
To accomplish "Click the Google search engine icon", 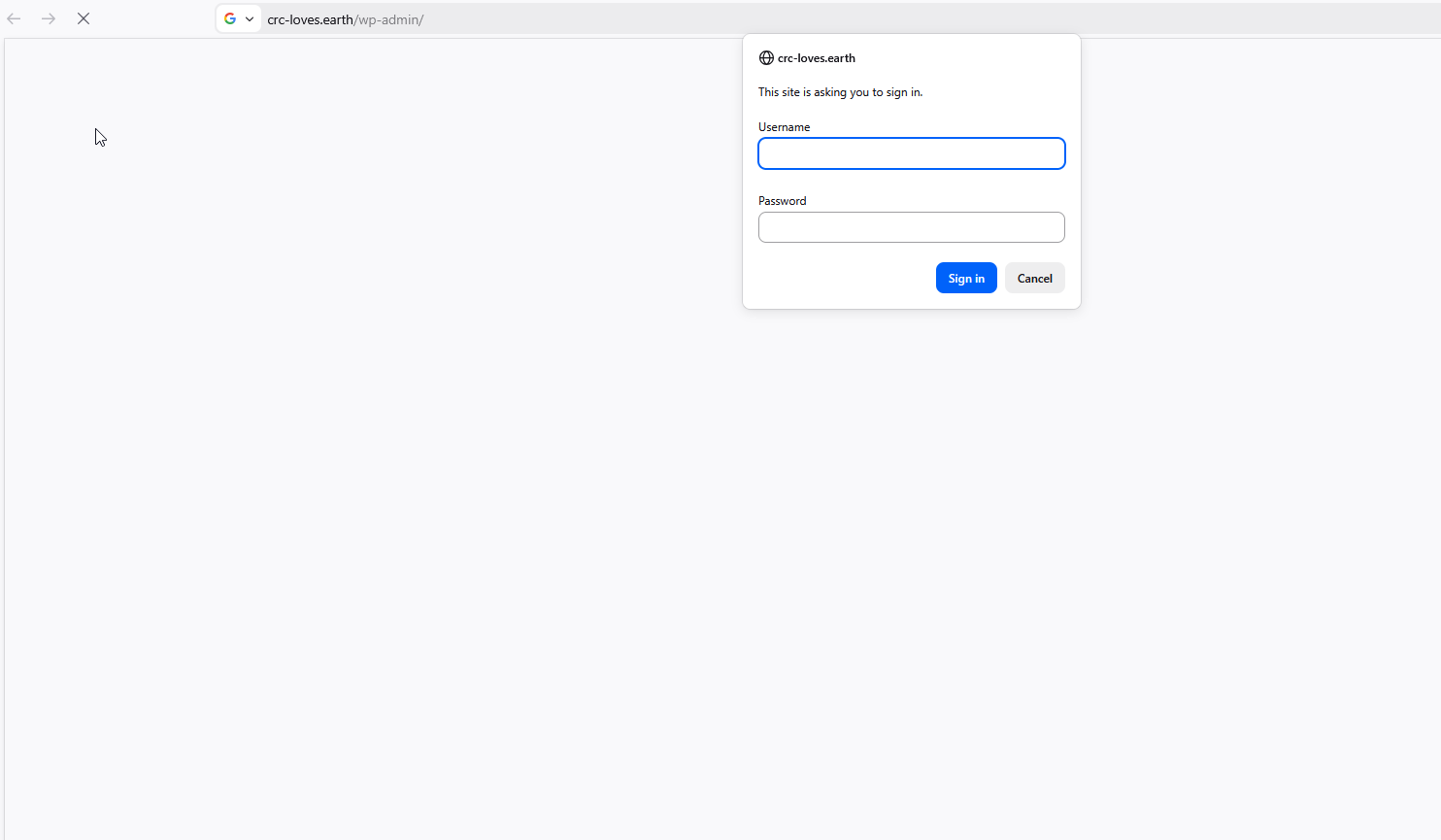I will pos(230,18).
